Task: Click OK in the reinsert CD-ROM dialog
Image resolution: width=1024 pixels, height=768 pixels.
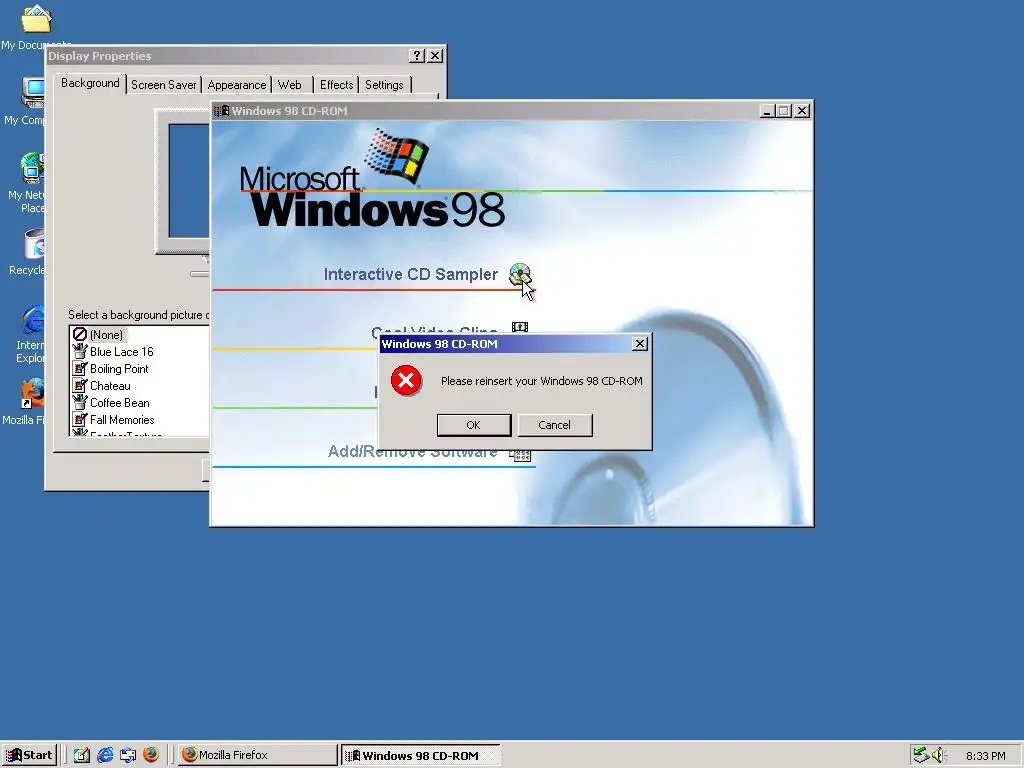Action: tap(473, 425)
